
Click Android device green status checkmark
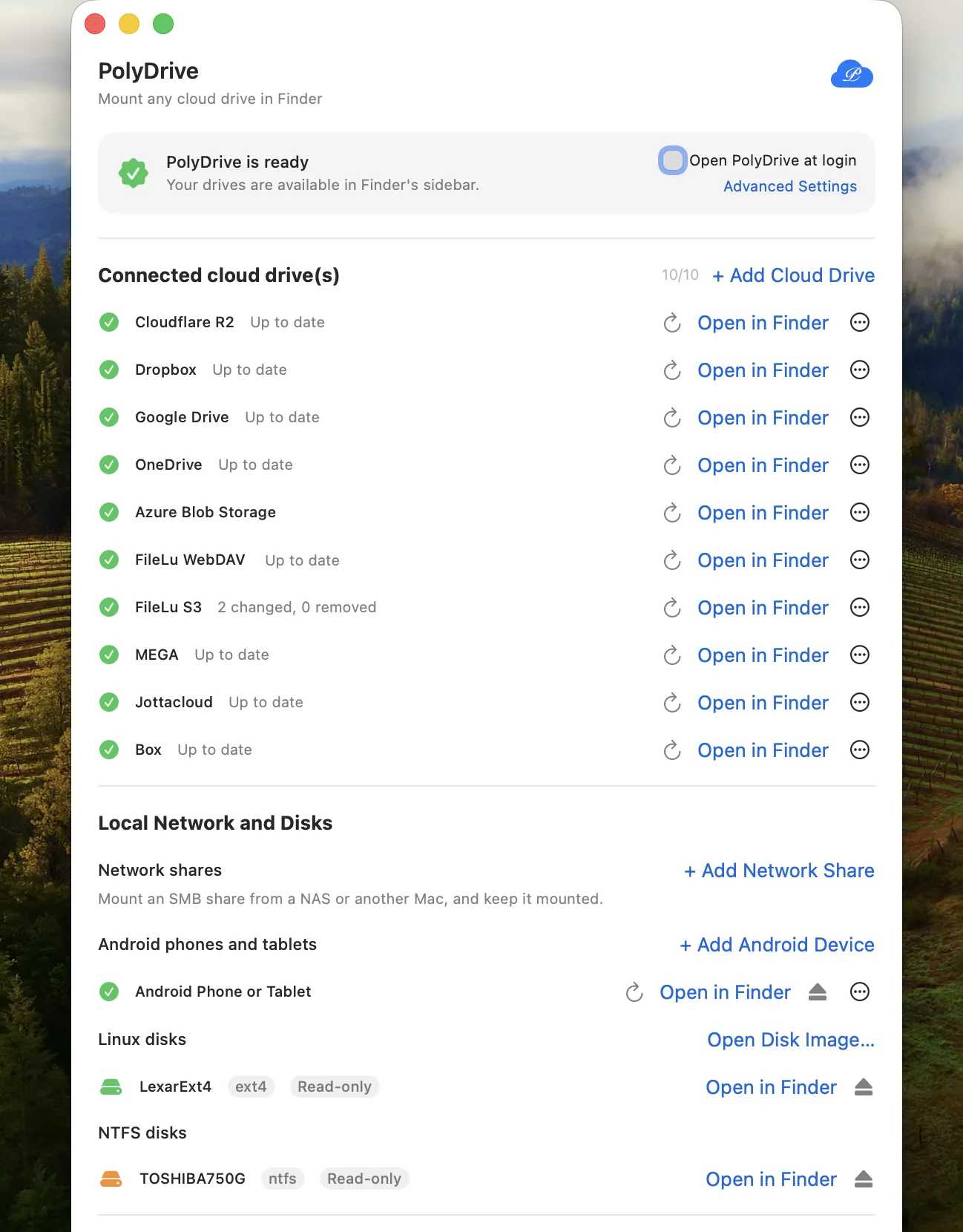point(109,992)
